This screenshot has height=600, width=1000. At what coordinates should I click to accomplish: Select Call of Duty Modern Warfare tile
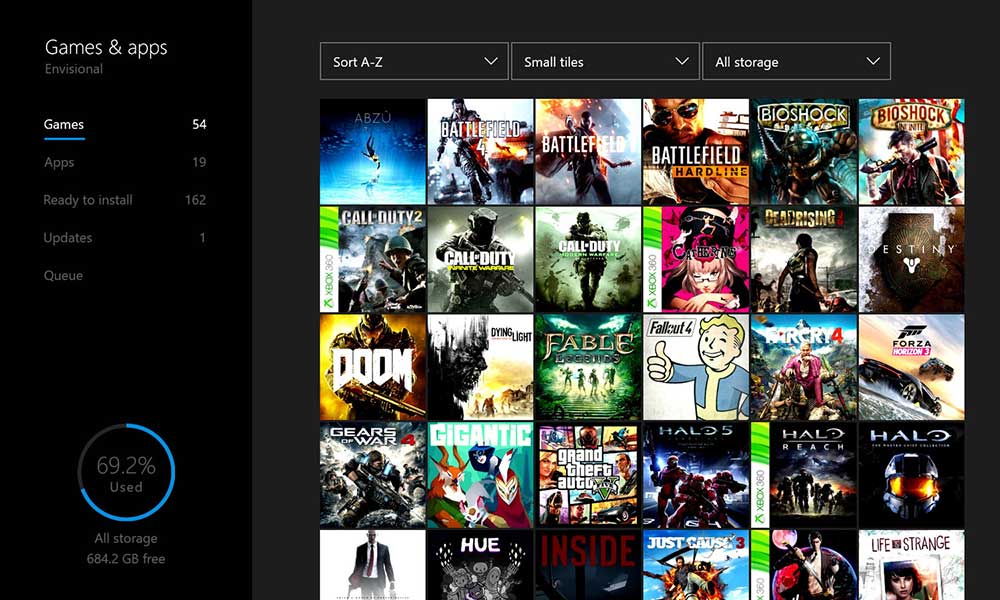tap(588, 259)
